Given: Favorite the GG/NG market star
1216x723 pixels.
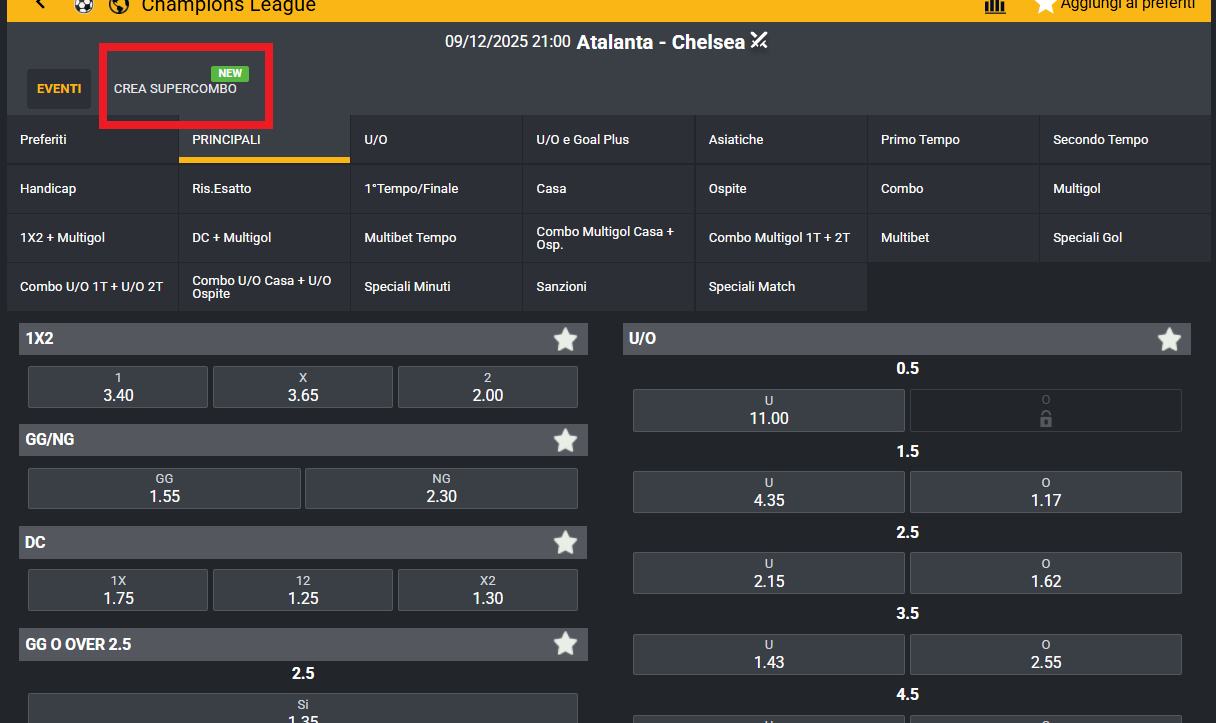Looking at the screenshot, I should [565, 440].
